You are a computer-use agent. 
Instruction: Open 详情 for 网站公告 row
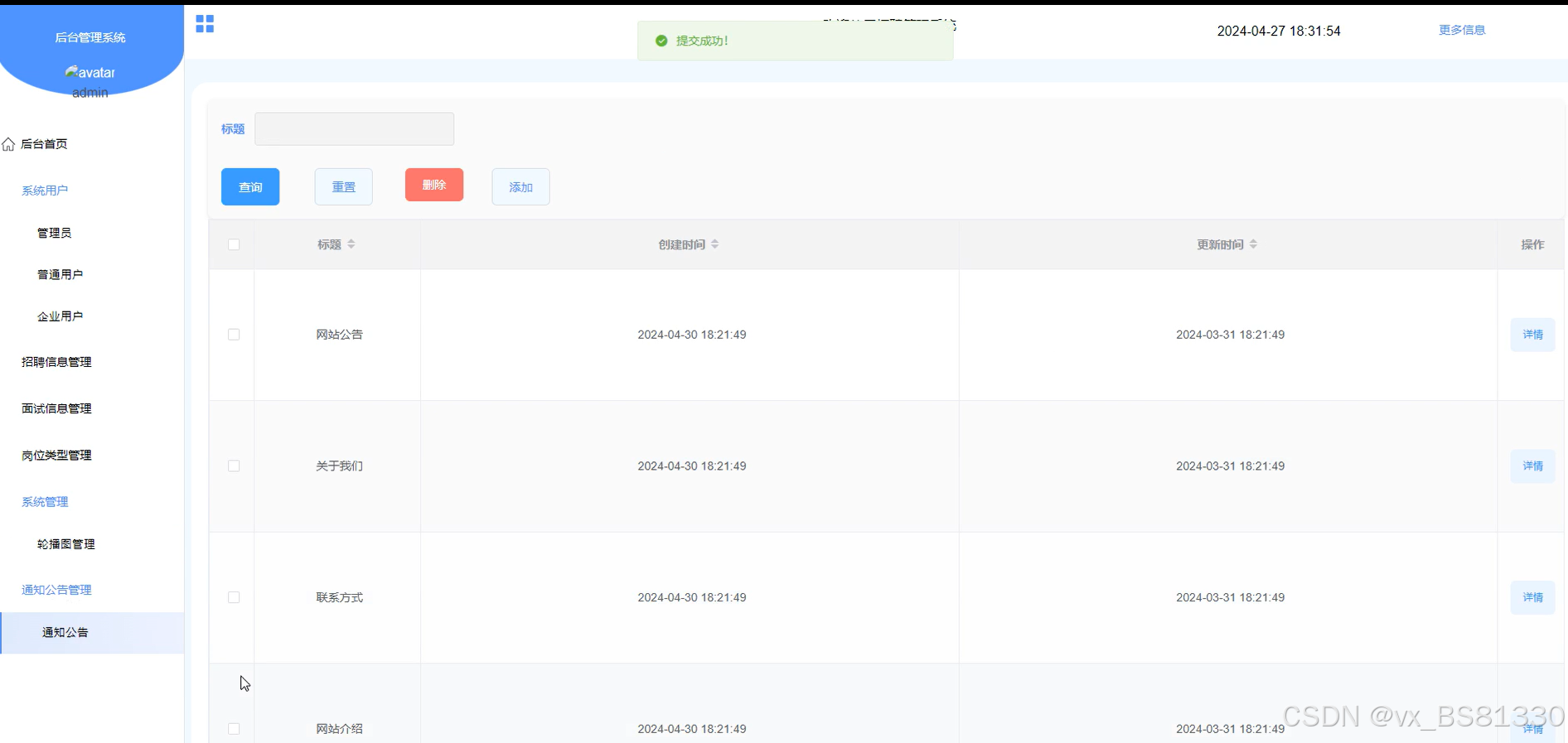(x=1532, y=335)
